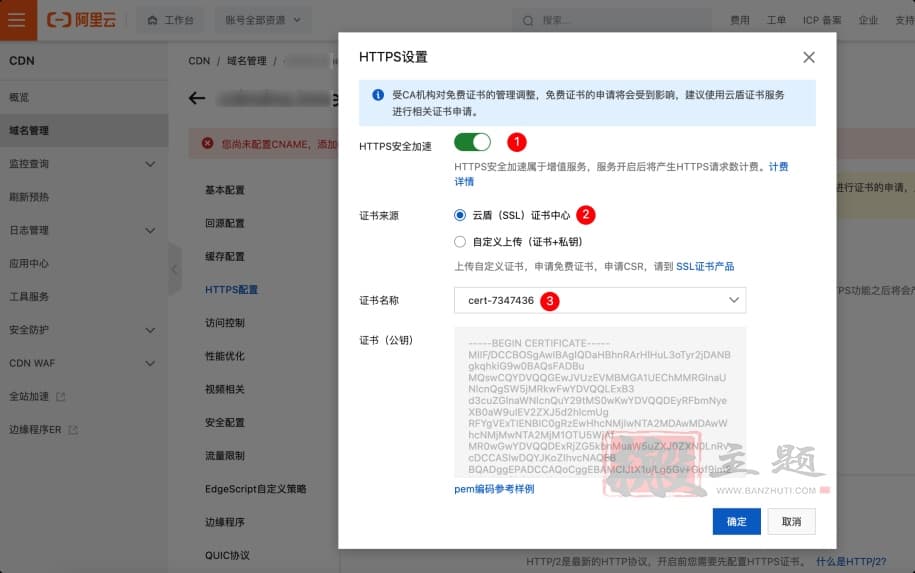Open 刷新预热 in CDN sidebar
The width and height of the screenshot is (915, 573).
(x=29, y=197)
